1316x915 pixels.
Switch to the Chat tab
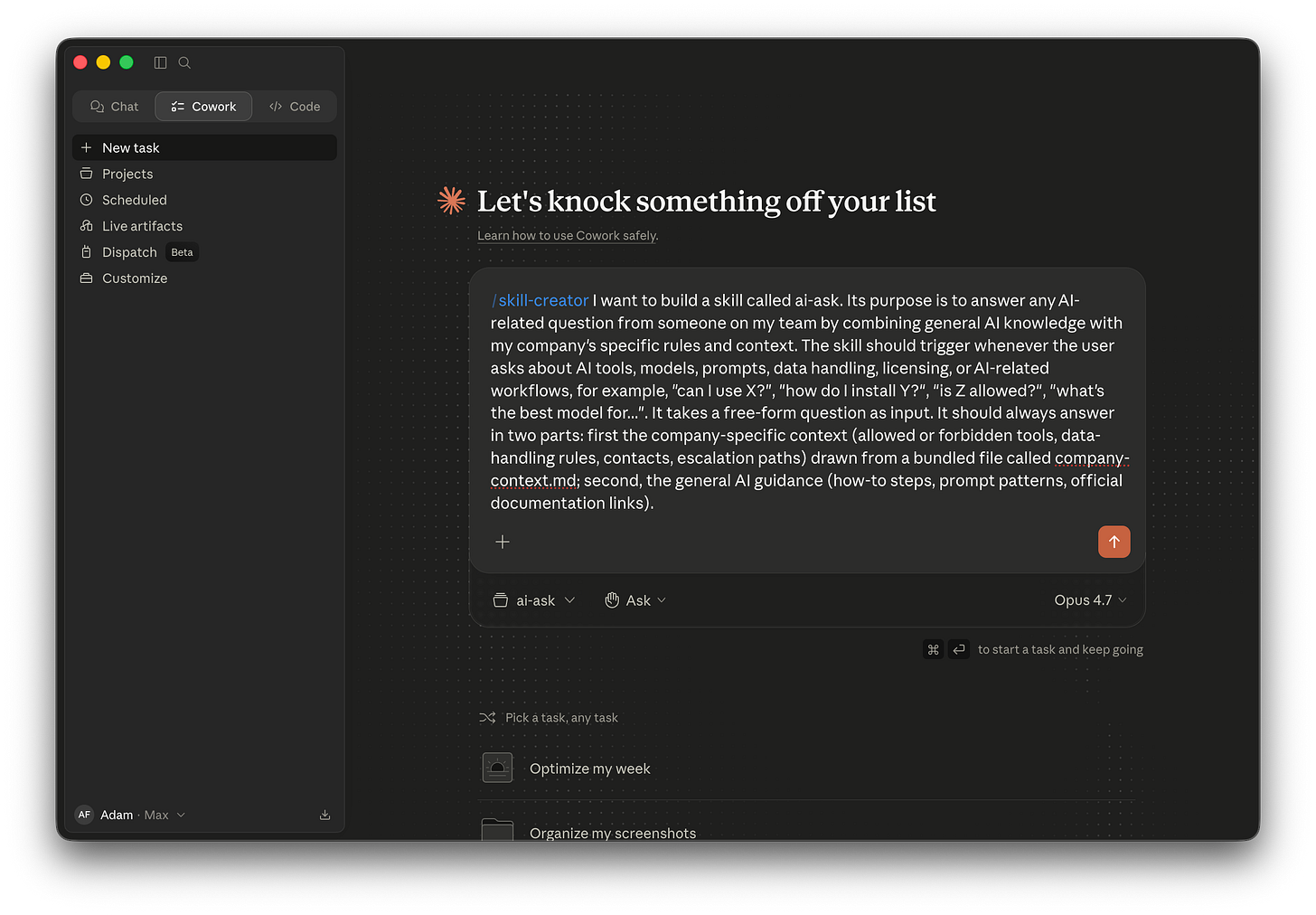(x=114, y=107)
